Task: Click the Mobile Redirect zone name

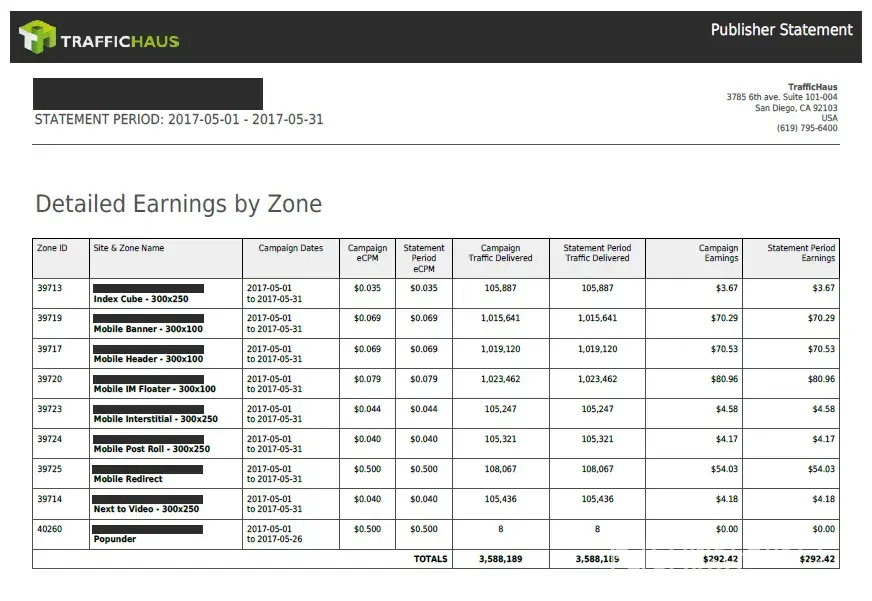Action: [x=128, y=479]
